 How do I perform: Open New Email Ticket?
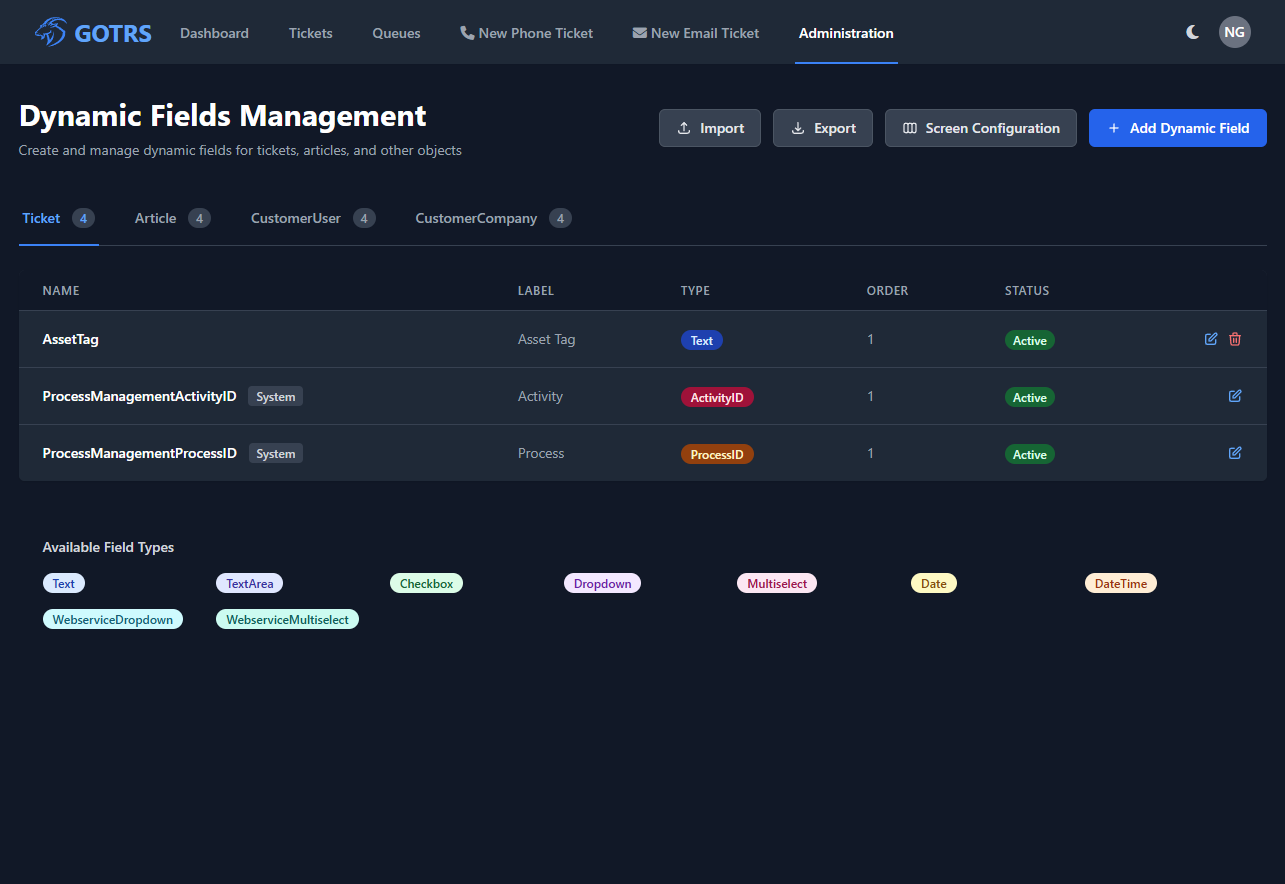tap(695, 33)
